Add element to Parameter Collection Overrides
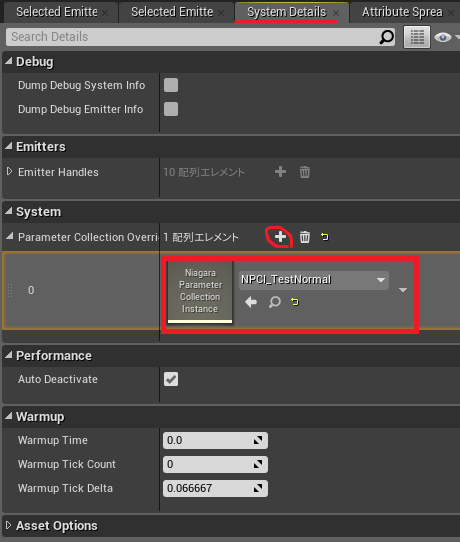460x542 pixels. [x=280, y=237]
